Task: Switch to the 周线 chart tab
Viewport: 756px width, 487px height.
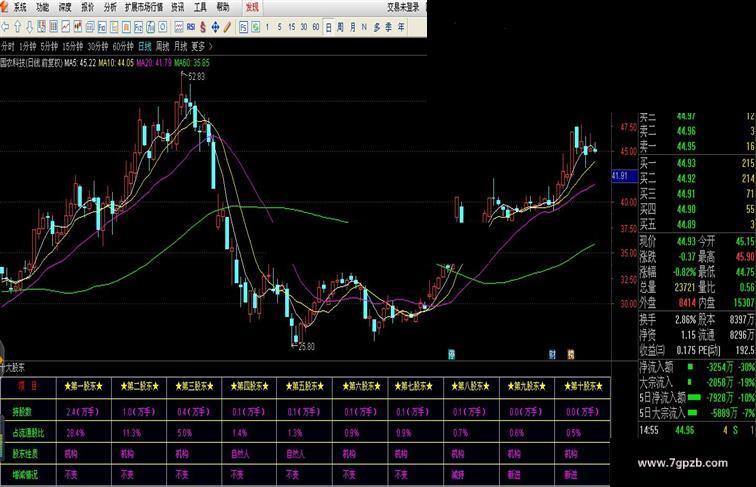Action: point(162,47)
